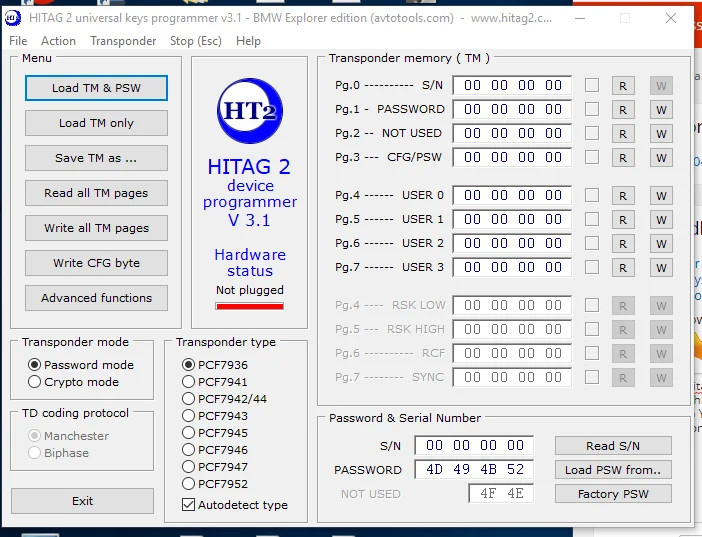Click W button for Pg.3 CFG/PSW
Screen dimensions: 702x537
coord(661,158)
